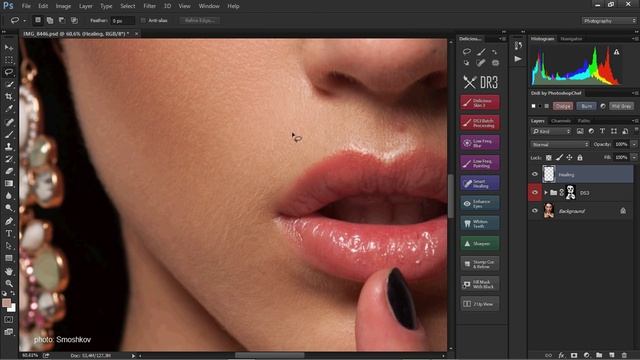Select the Crop tool
Viewport: 640px width, 360px height.
9,97
